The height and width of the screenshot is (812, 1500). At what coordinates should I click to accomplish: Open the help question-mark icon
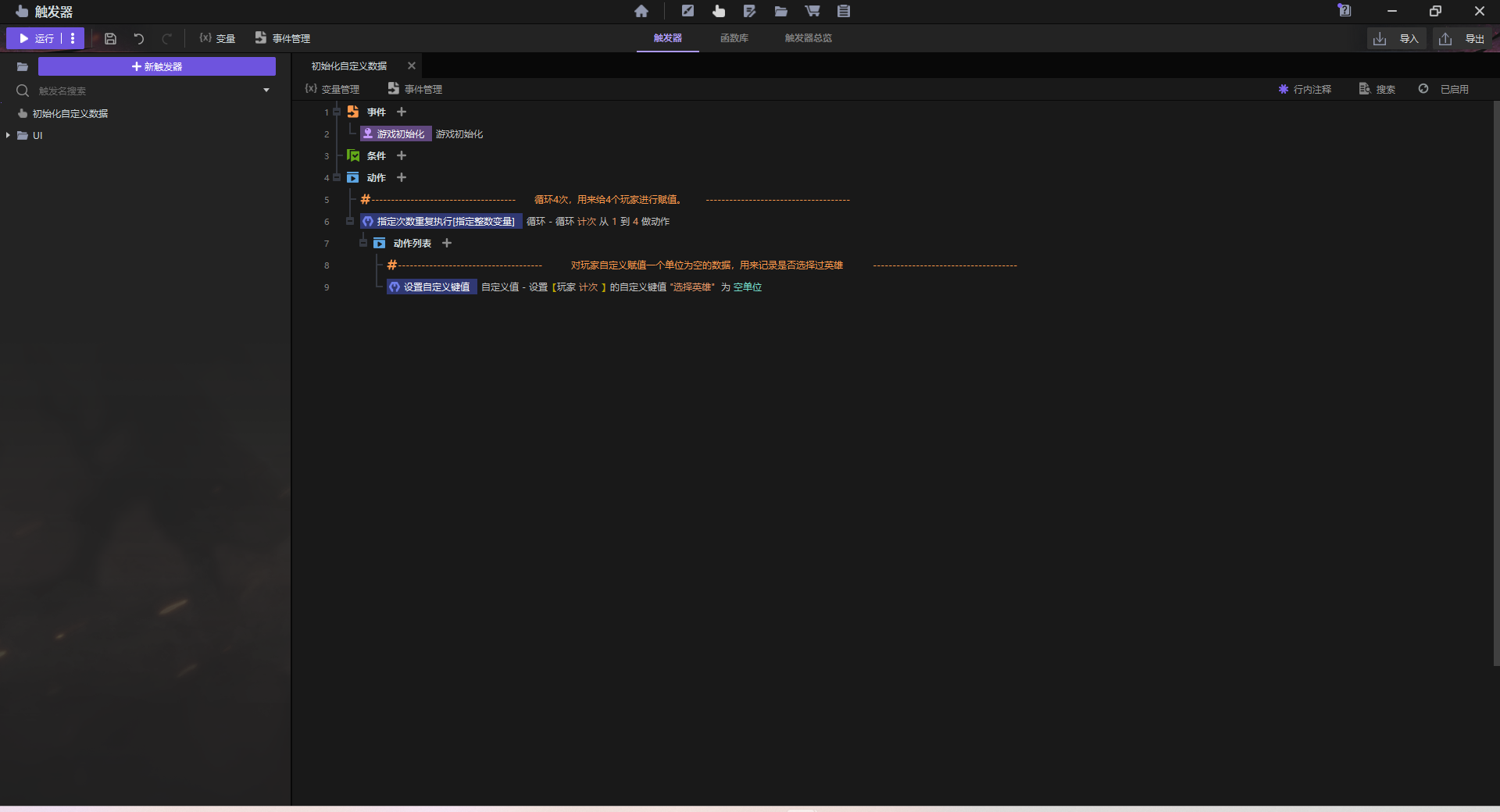point(1345,10)
